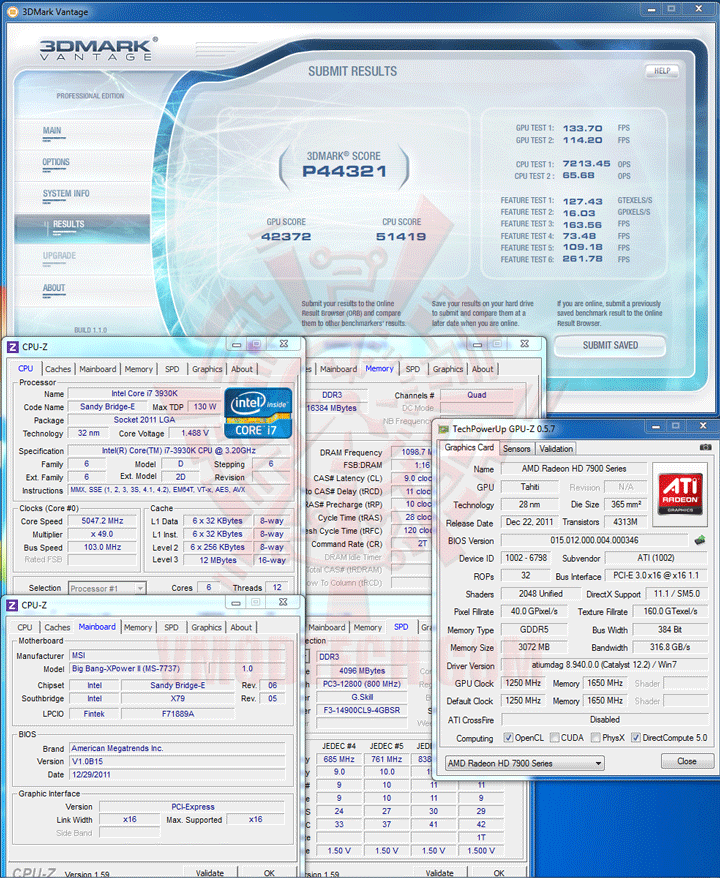Click the 16384 MBytes memory size field
The width and height of the screenshot is (720, 878).
click(x=335, y=408)
